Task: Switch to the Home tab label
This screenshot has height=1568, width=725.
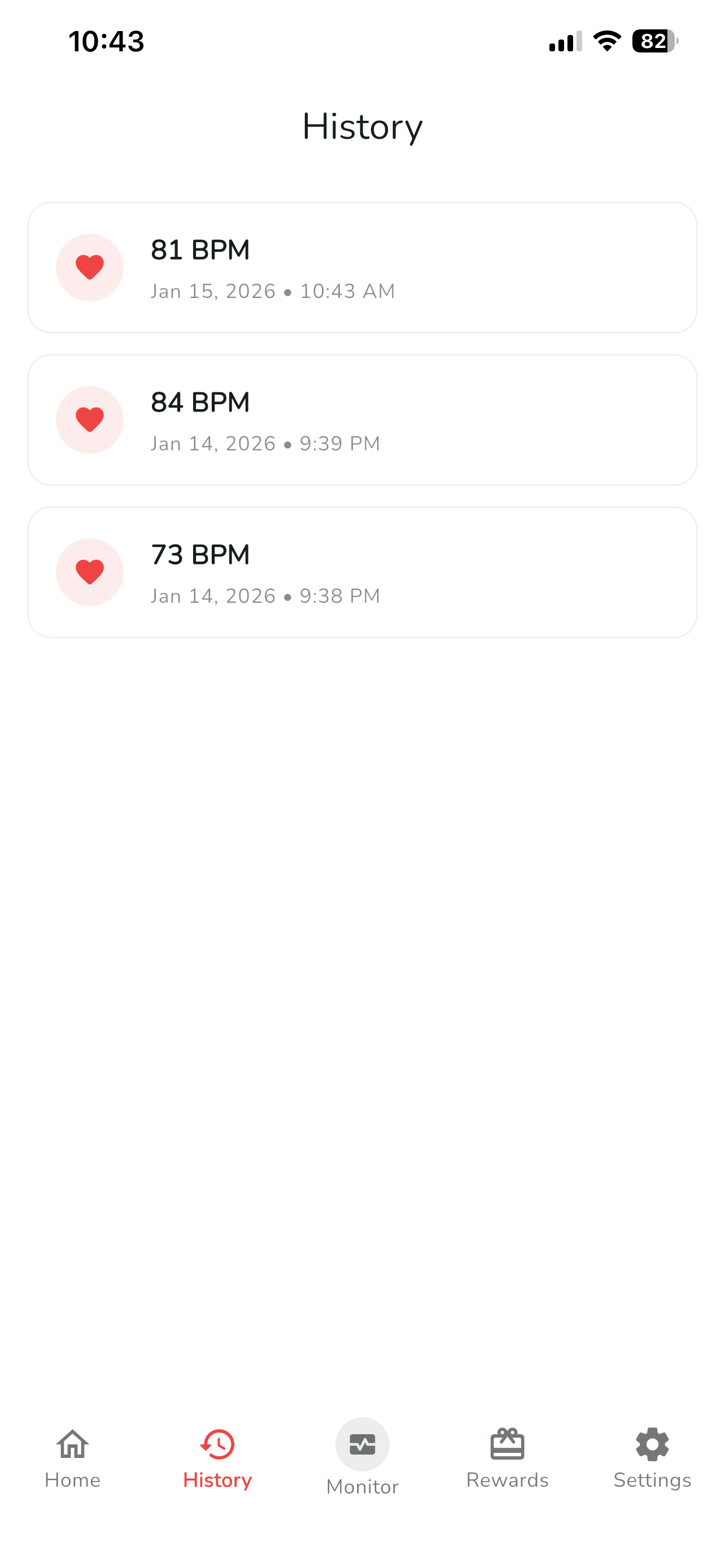Action: pos(72,1480)
